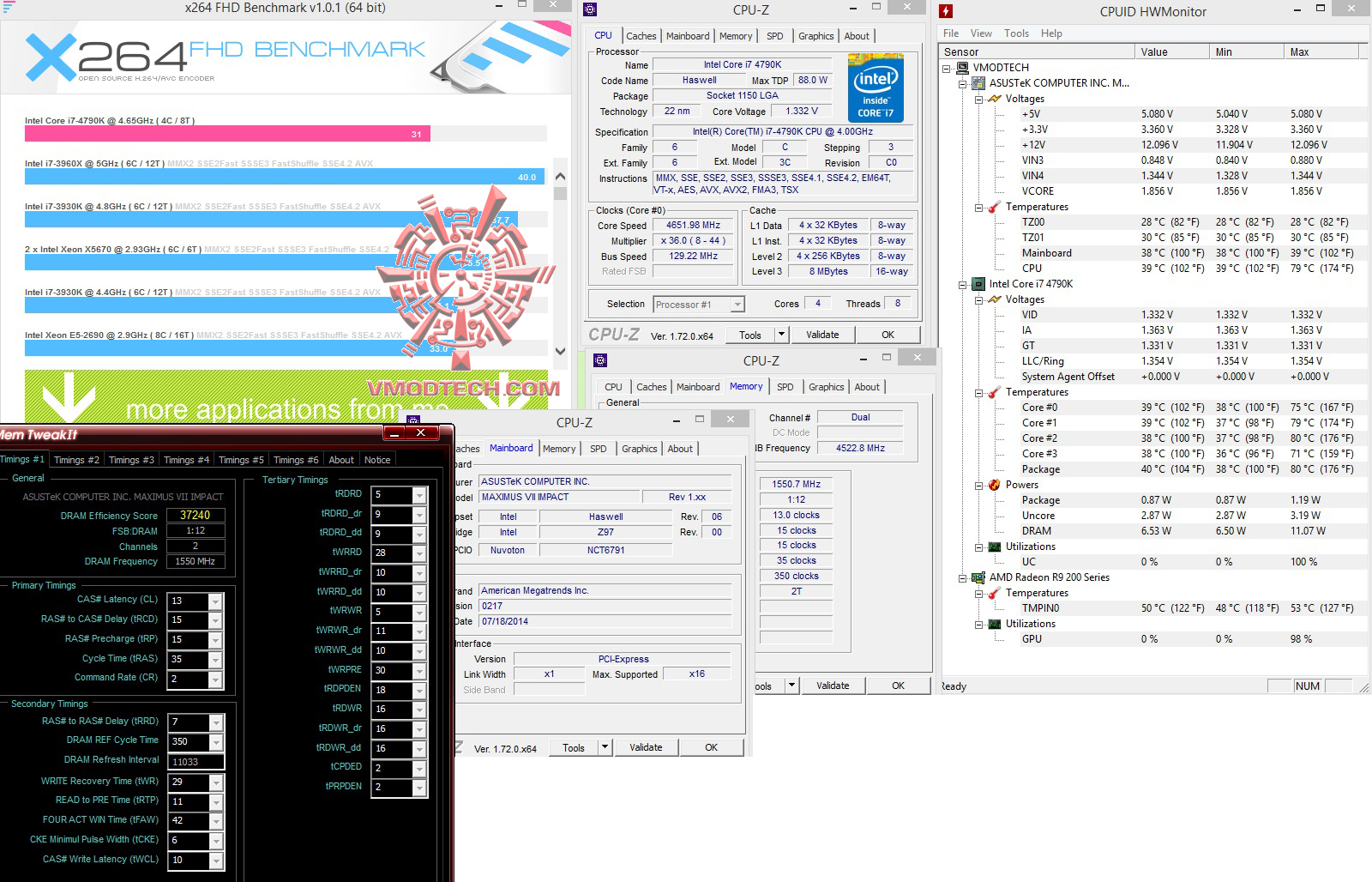
Task: Open the Help menu in HWMonitor
Action: pyautogui.click(x=1051, y=33)
